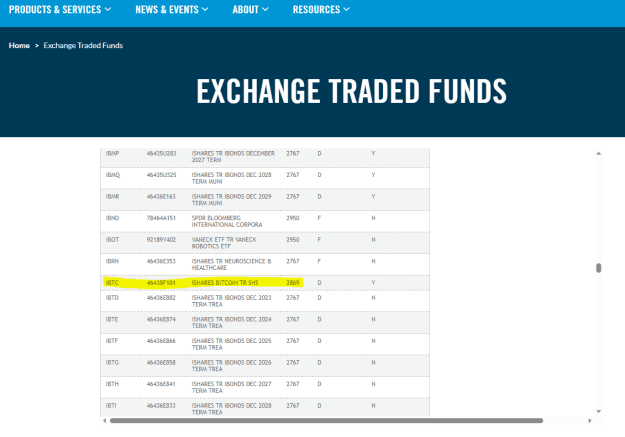Click the horizontal scrollbar left arrow
The width and height of the screenshot is (625, 437).
[104, 421]
